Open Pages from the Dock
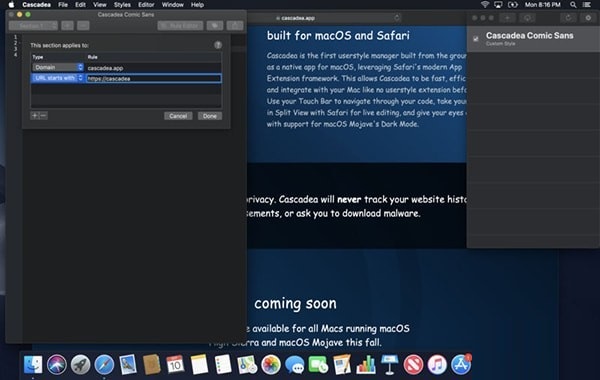The height and width of the screenshot is (380, 600). click(x=342, y=364)
